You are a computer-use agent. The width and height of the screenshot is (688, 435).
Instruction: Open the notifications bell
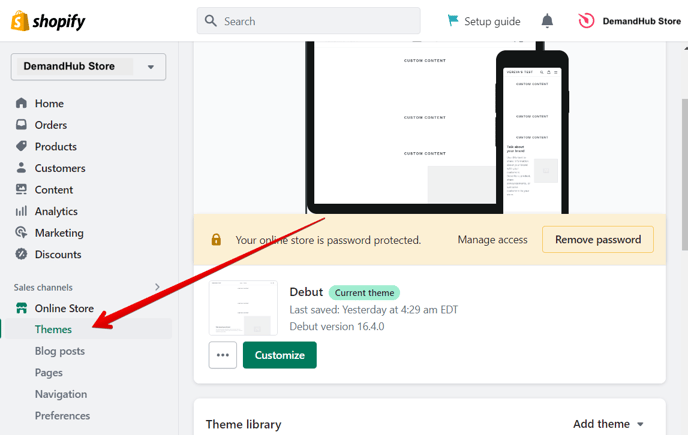(547, 21)
